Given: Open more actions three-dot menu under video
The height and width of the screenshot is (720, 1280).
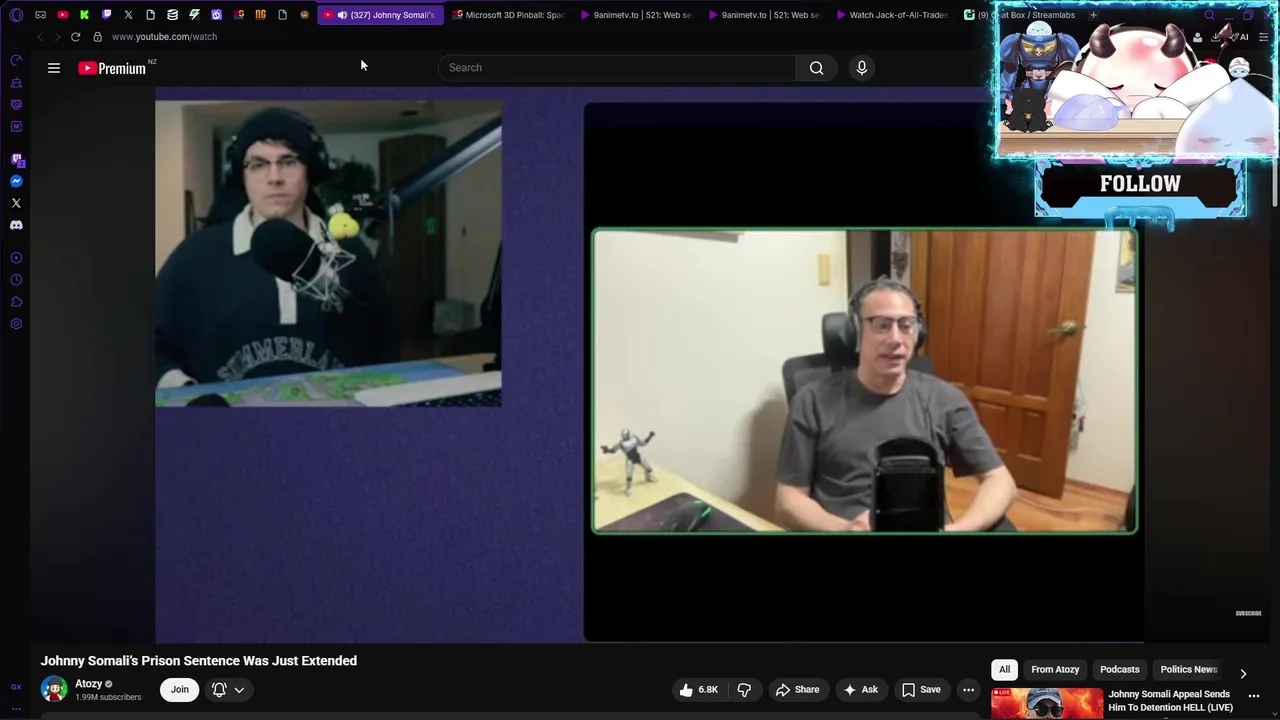Looking at the screenshot, I should click(968, 689).
